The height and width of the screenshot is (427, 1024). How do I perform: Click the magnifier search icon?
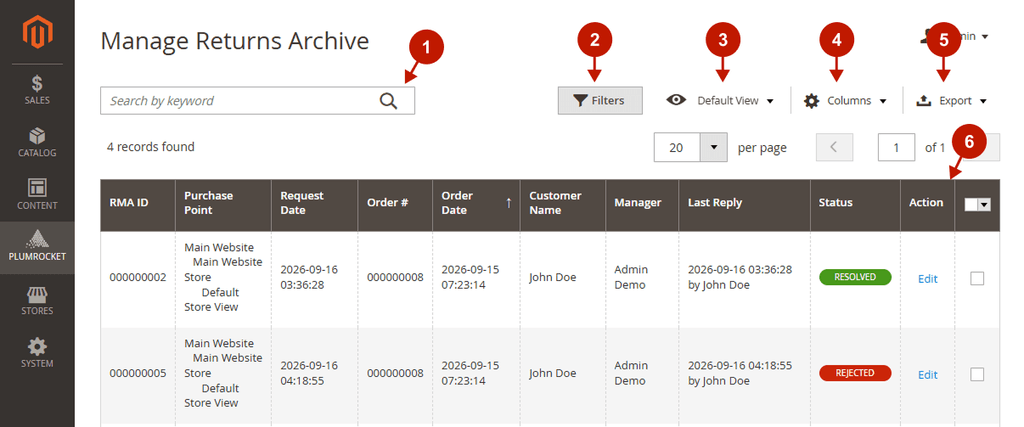tap(389, 101)
